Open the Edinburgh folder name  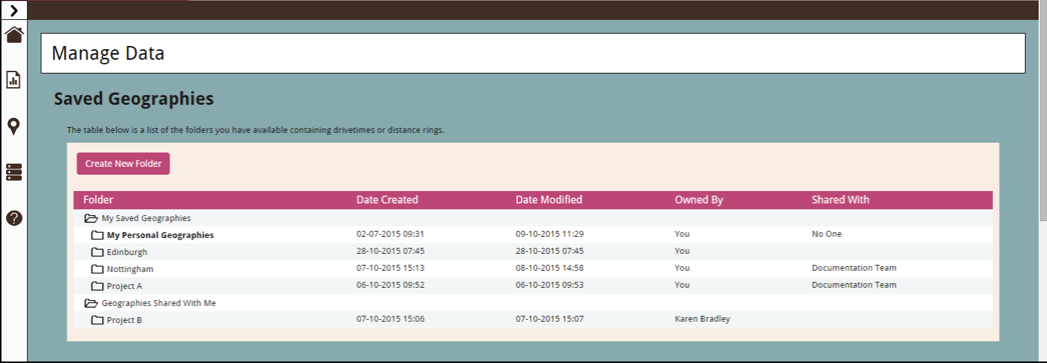(x=127, y=252)
